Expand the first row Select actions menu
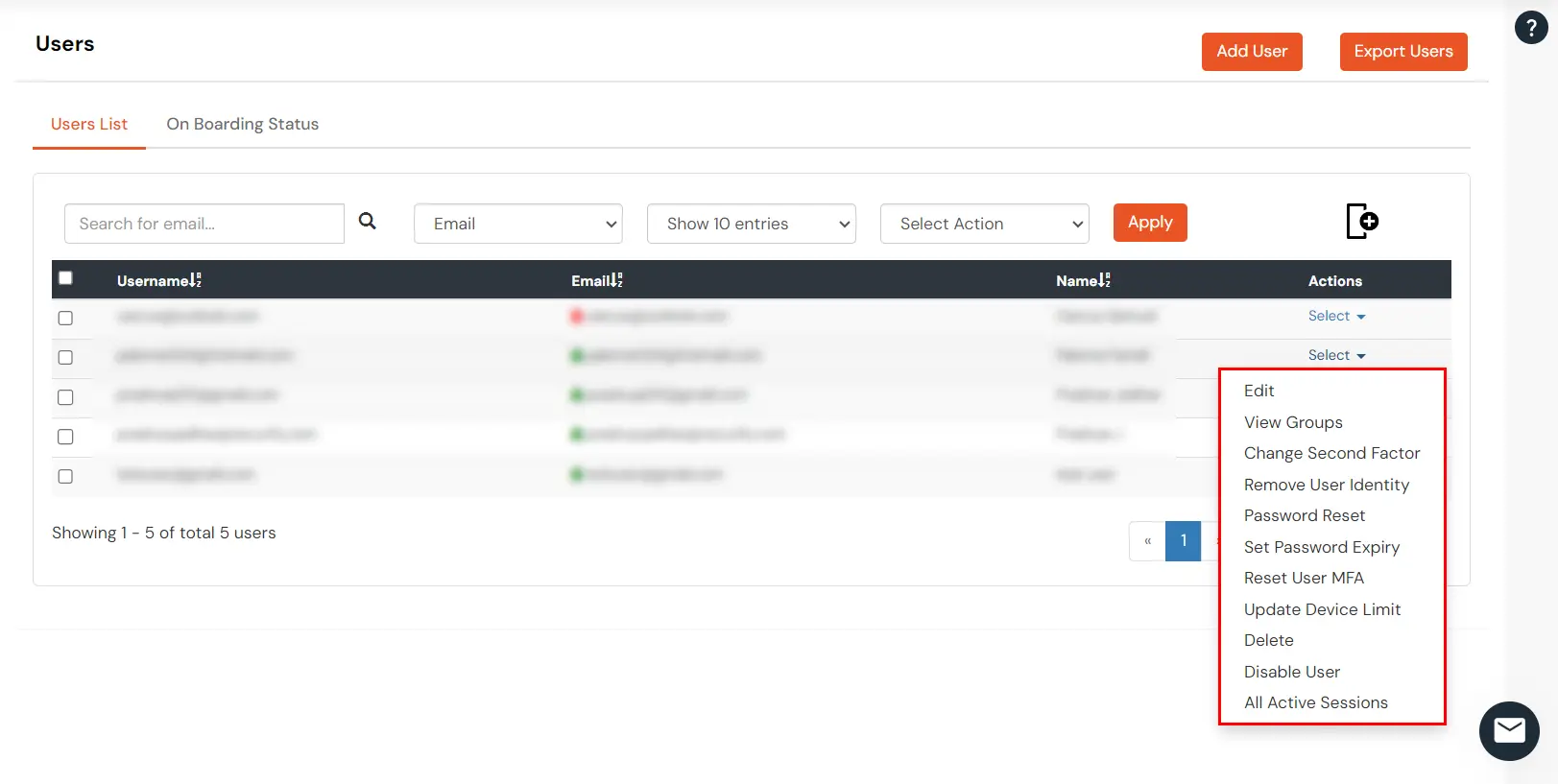This screenshot has height=784, width=1558. (1336, 316)
